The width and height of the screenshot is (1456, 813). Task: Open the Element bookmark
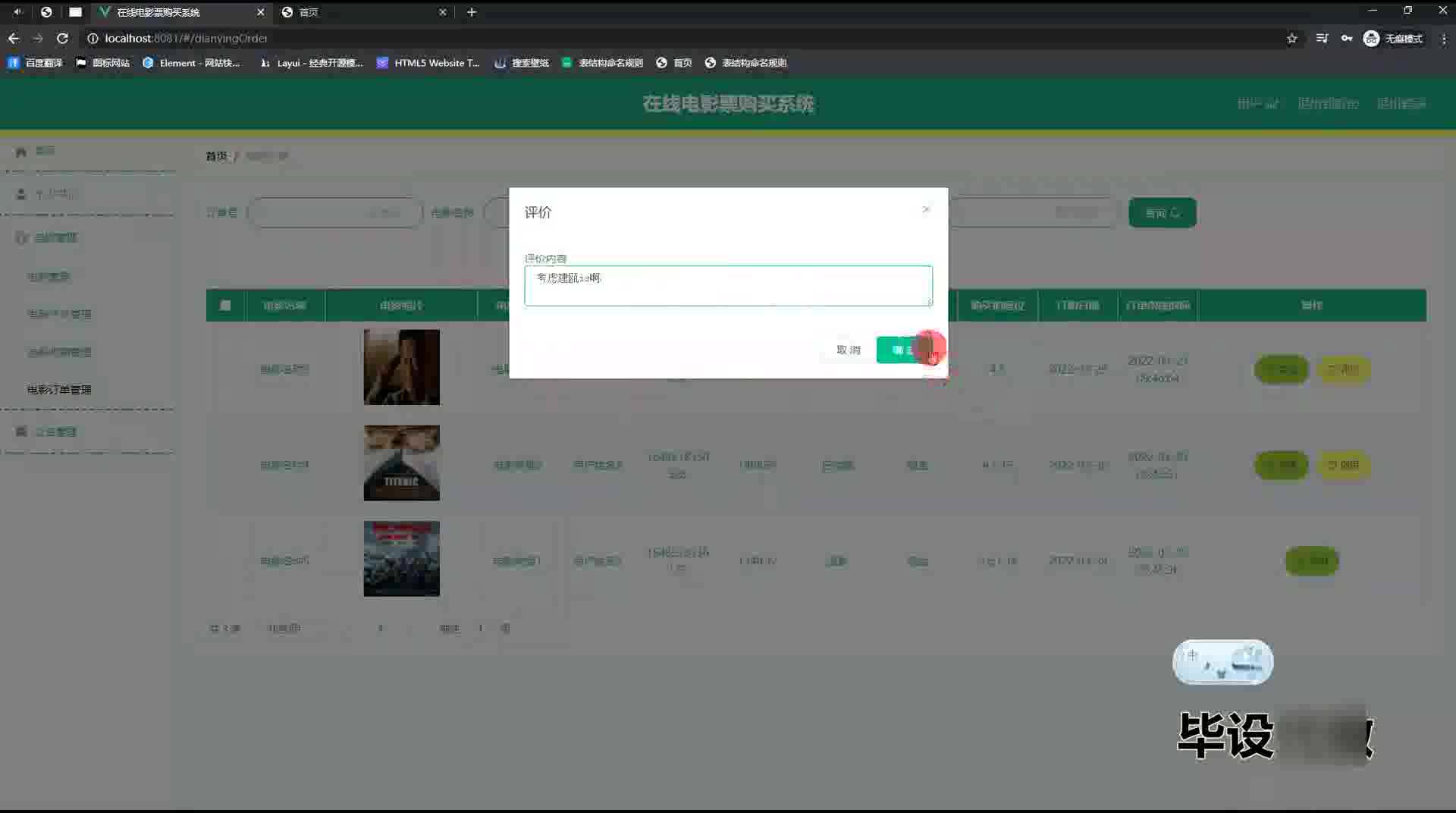pos(191,63)
